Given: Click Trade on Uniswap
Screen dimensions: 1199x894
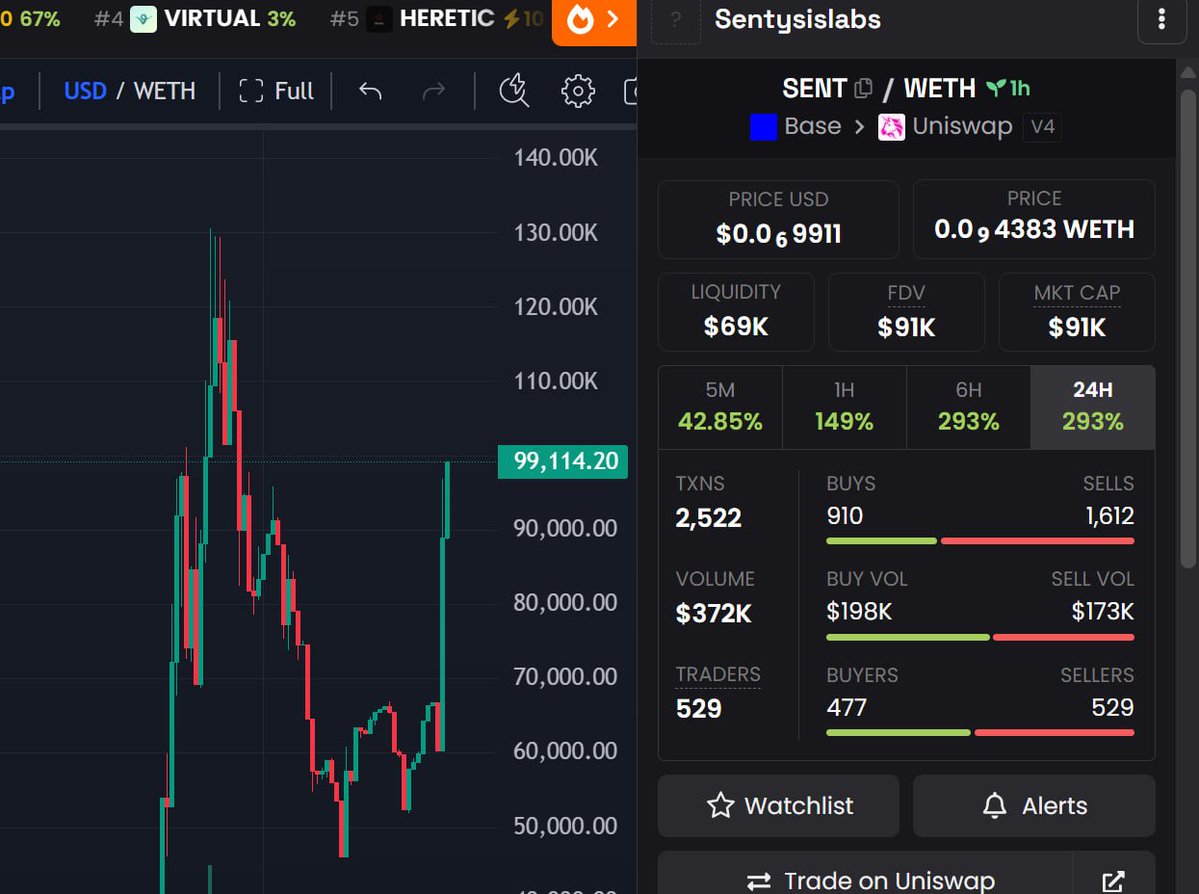Looking at the screenshot, I should [x=866, y=877].
